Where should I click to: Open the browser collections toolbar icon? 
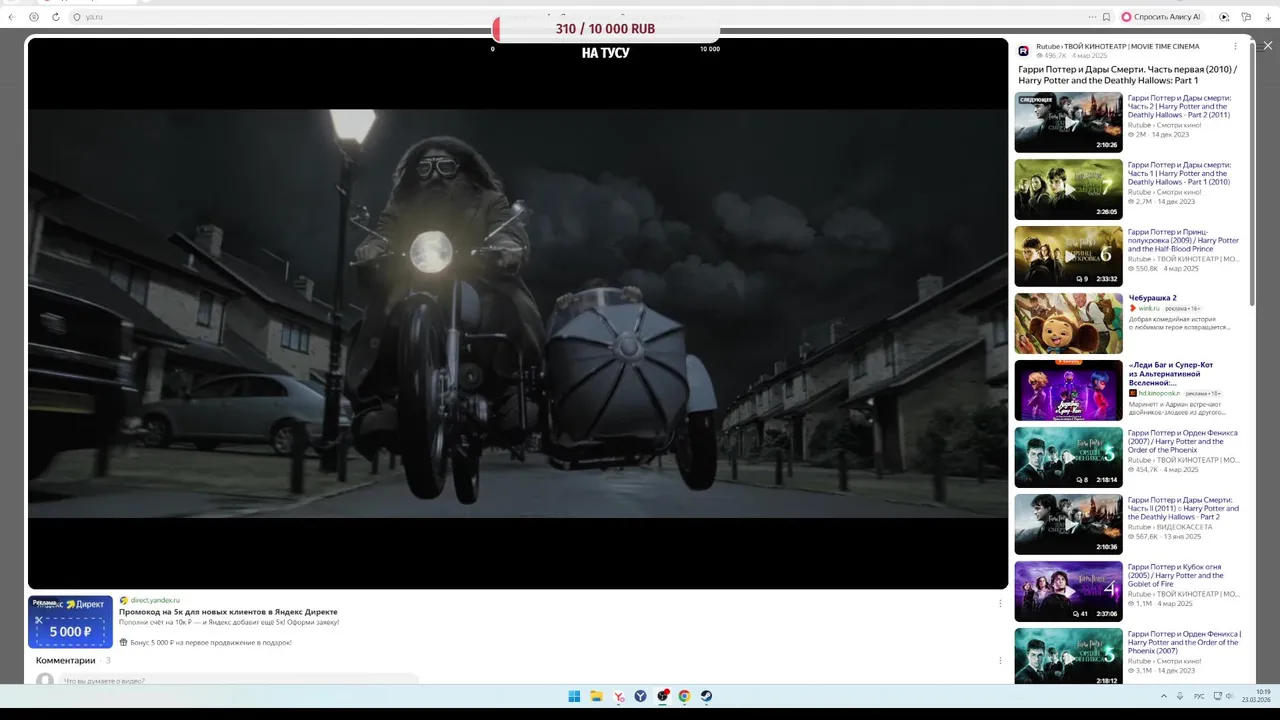1246,17
